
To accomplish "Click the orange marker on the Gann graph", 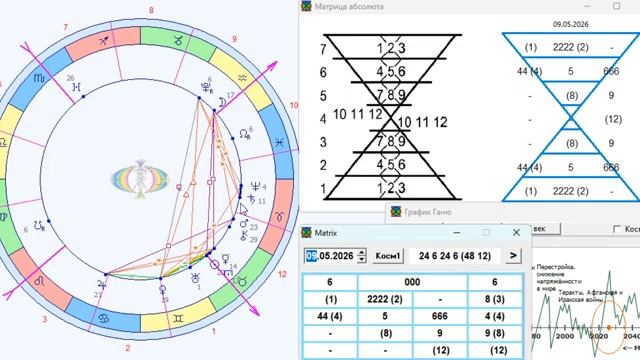I will (x=609, y=327).
